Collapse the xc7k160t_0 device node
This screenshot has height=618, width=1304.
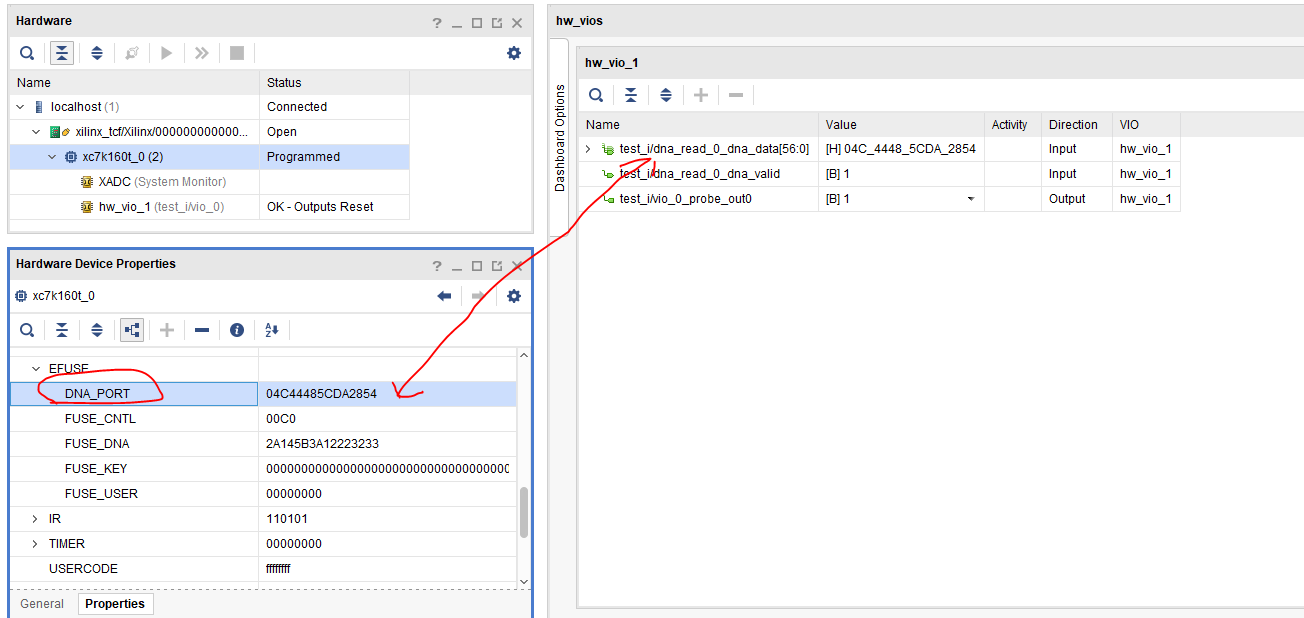coord(53,157)
